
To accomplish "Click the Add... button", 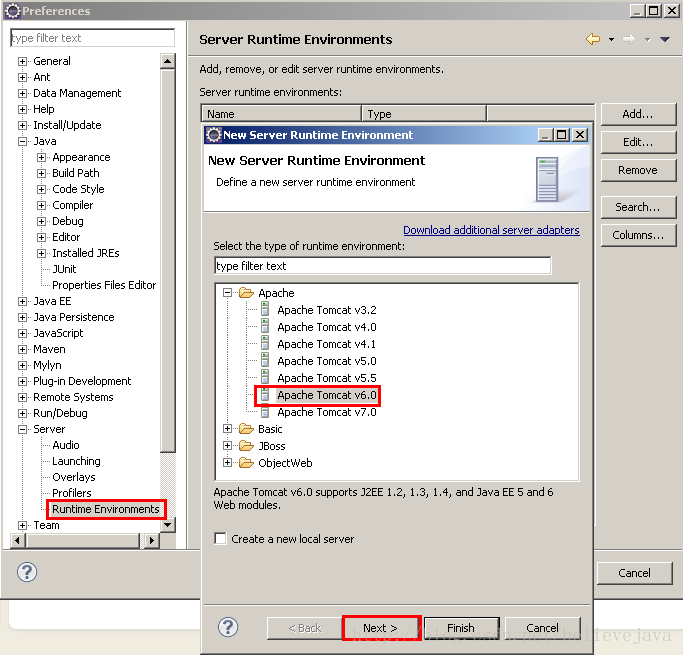I will tap(638, 114).
